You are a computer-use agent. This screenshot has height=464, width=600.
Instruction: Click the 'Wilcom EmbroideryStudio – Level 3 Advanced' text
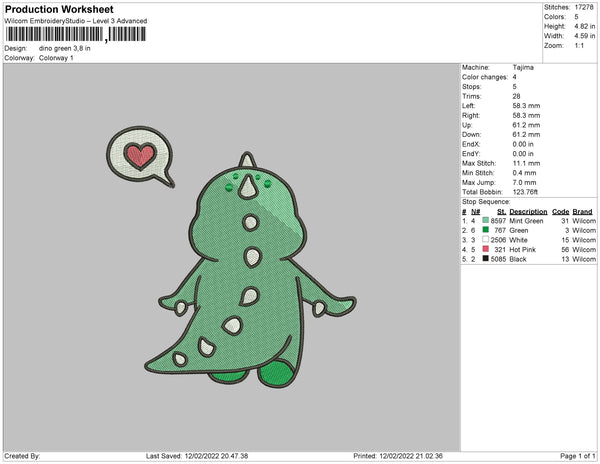[76, 21]
